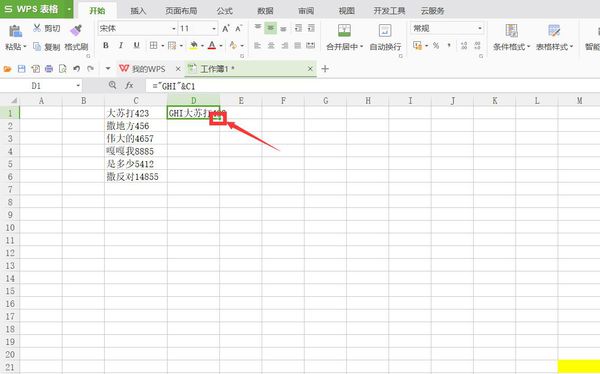Viewport: 600px width, 374px height.
Task: Increase font size with the larger A icon
Action: (x=226, y=28)
